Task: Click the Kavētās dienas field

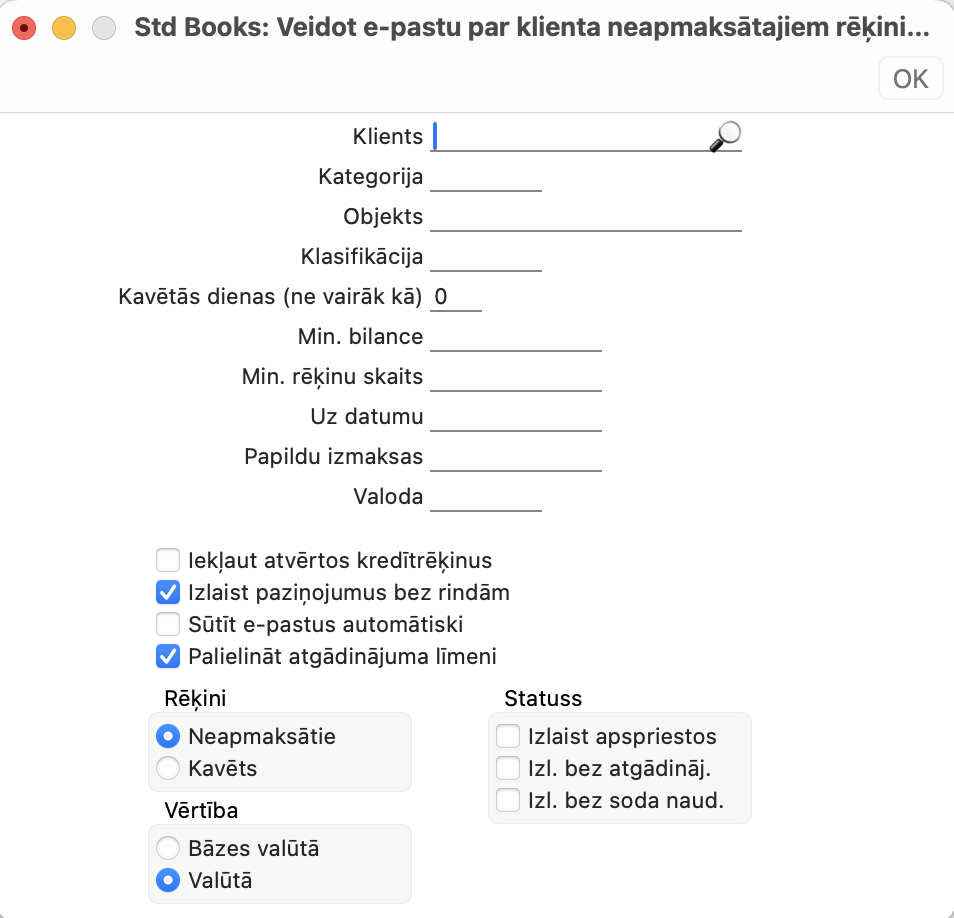Action: pos(456,297)
